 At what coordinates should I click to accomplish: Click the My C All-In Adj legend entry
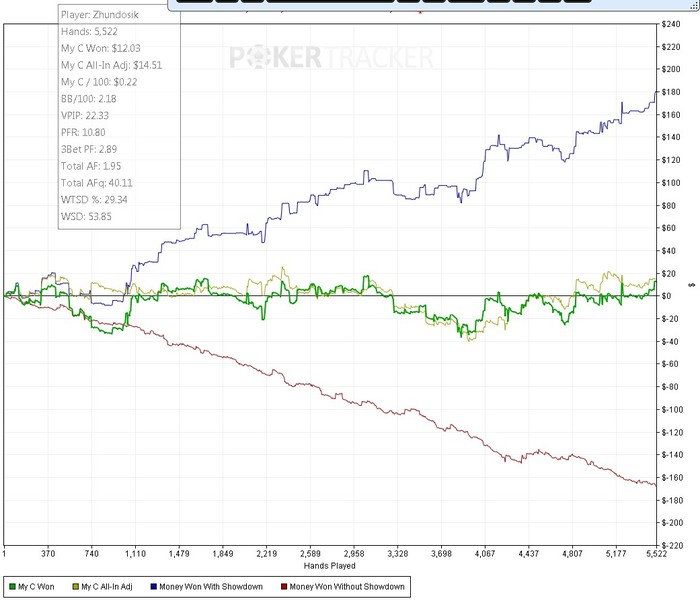pos(102,587)
